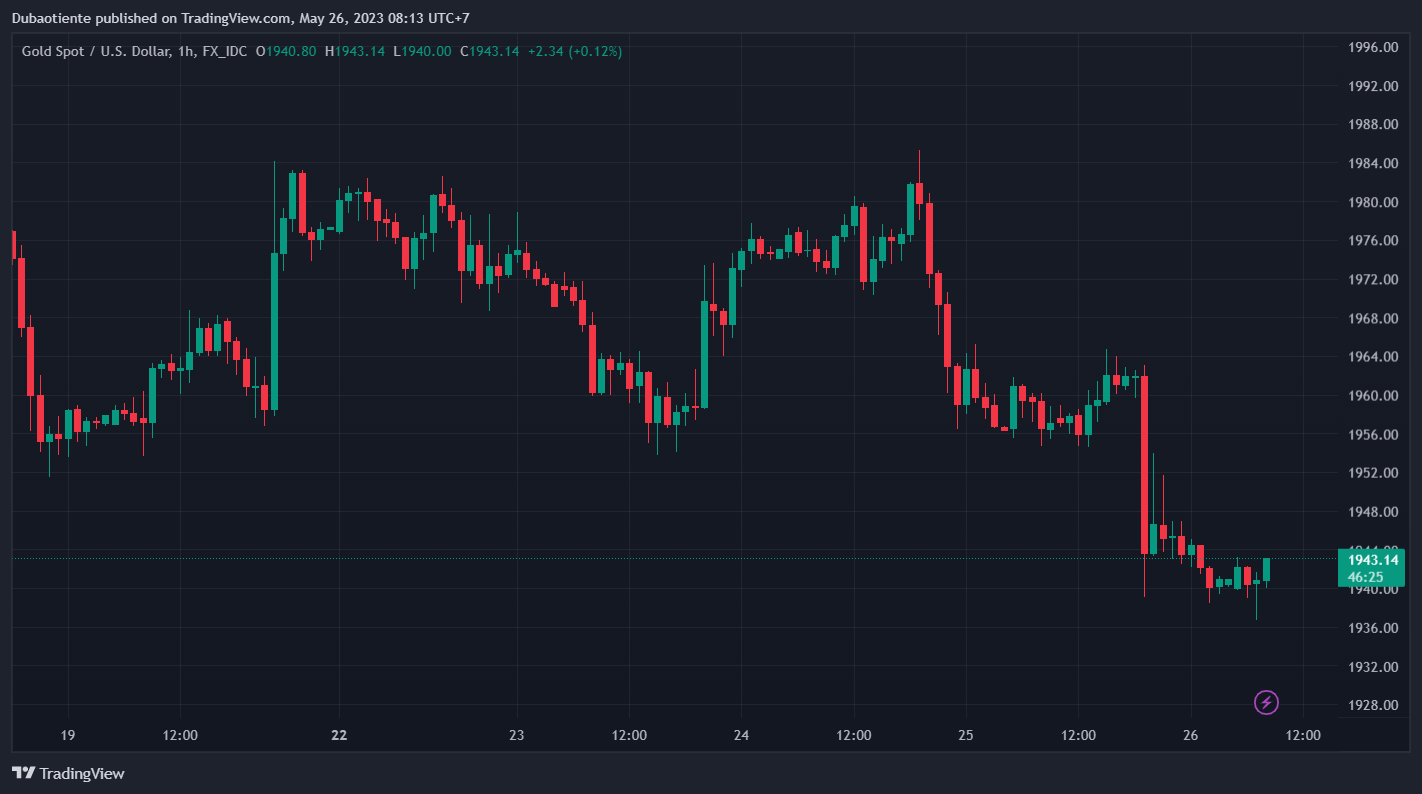Click the current price tag 1943.14
Screen dimensions: 1422x794
[x=1371, y=560]
